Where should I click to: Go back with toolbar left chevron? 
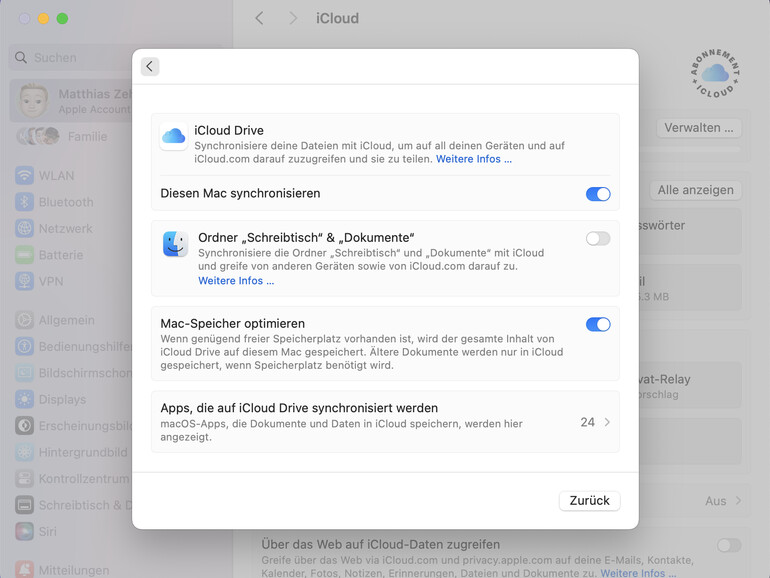click(259, 18)
